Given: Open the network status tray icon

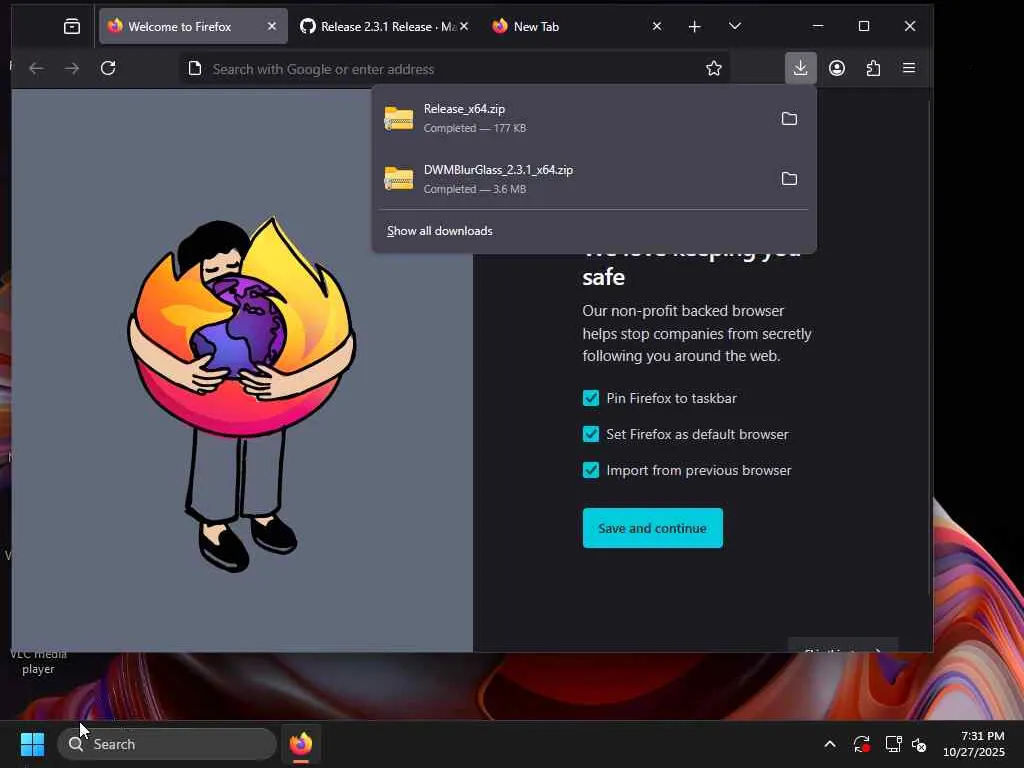Looking at the screenshot, I should coord(893,744).
